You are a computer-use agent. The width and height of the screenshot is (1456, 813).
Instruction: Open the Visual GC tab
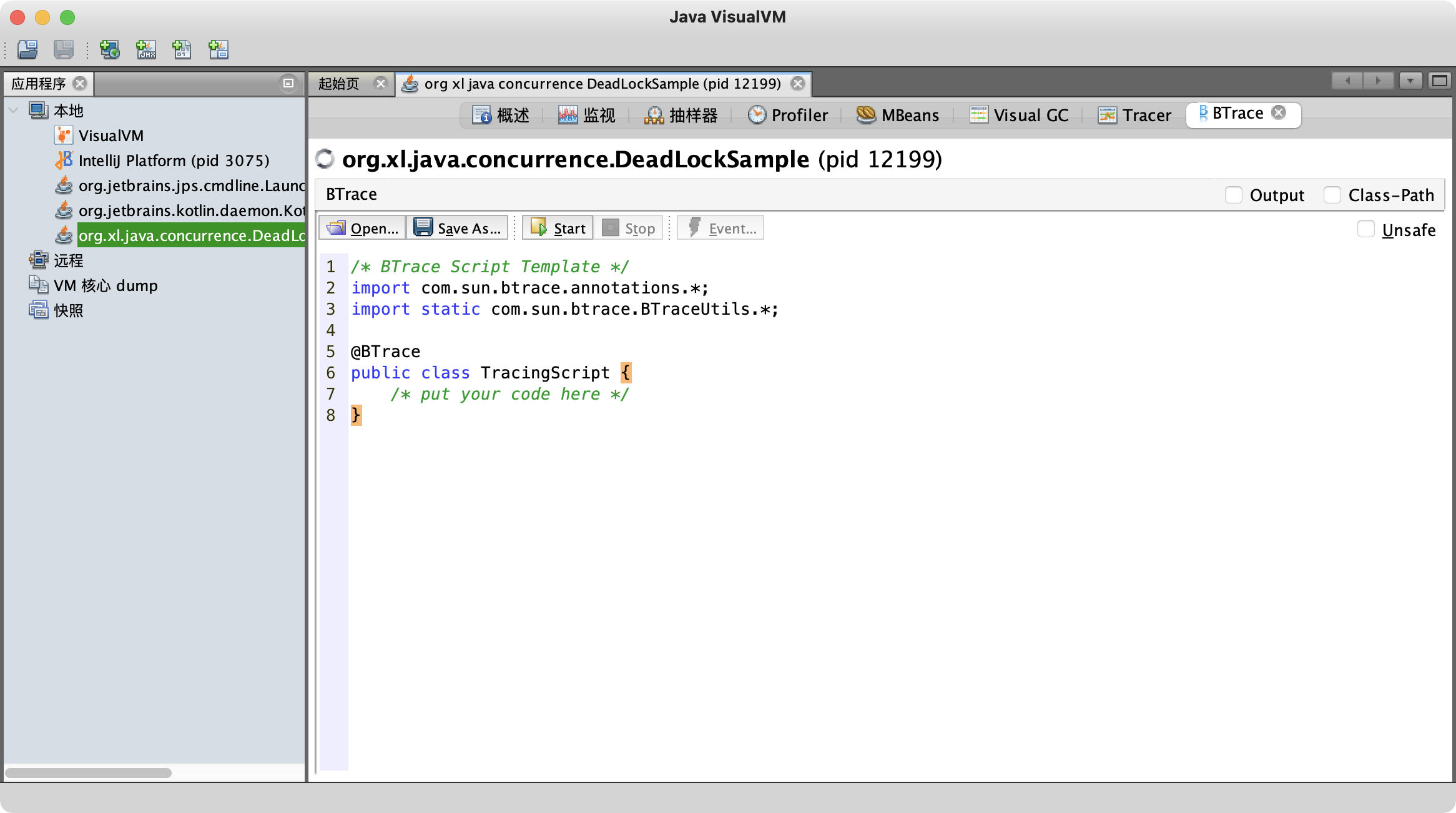tap(1019, 115)
